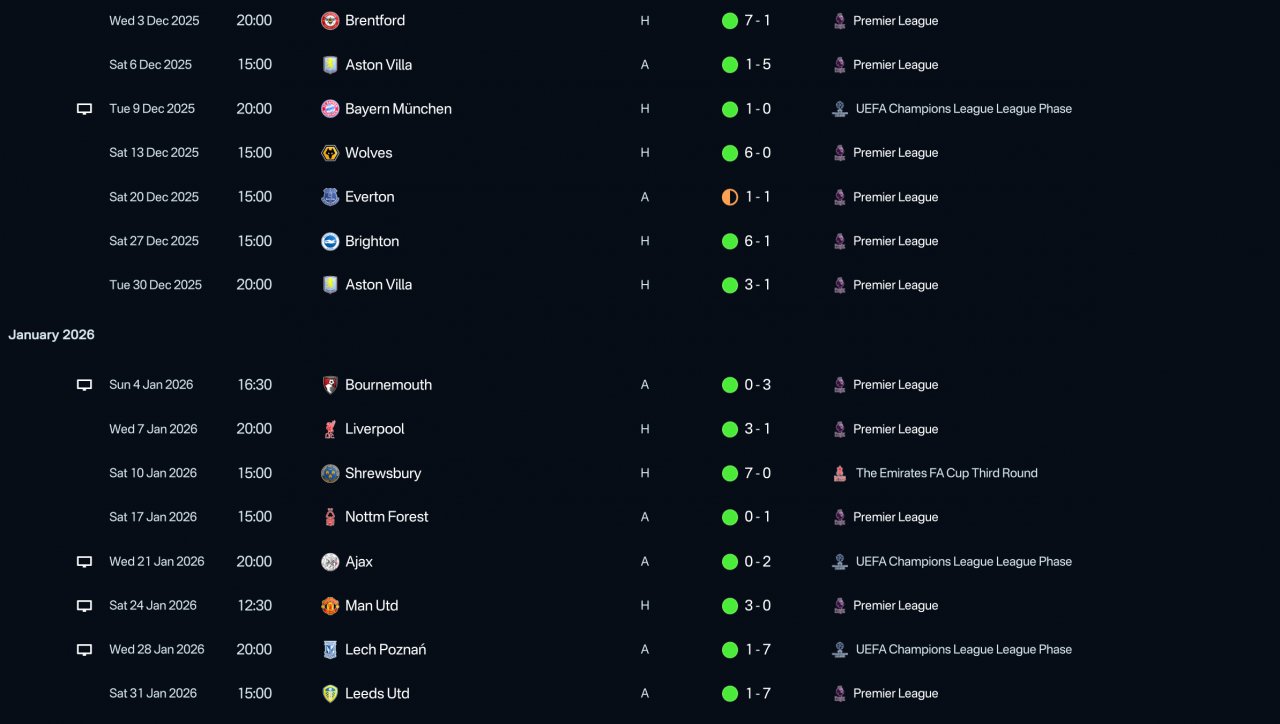Click the Brighton club badge icon
The image size is (1280, 724).
330,241
